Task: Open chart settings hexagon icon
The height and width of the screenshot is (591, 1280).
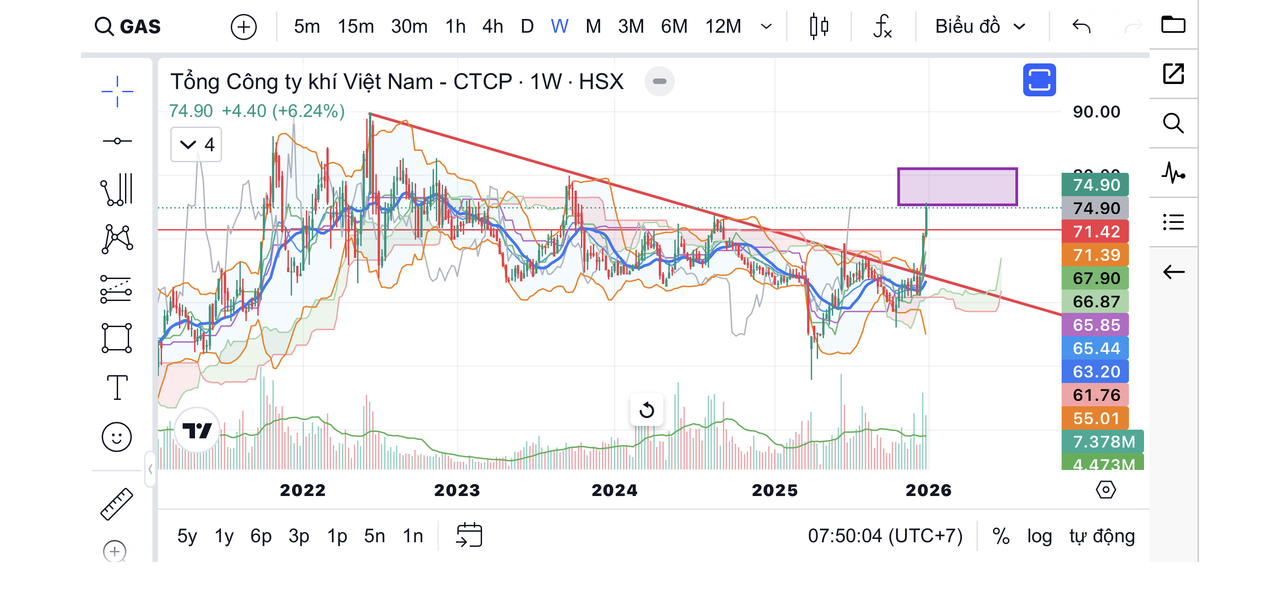Action: (1105, 490)
